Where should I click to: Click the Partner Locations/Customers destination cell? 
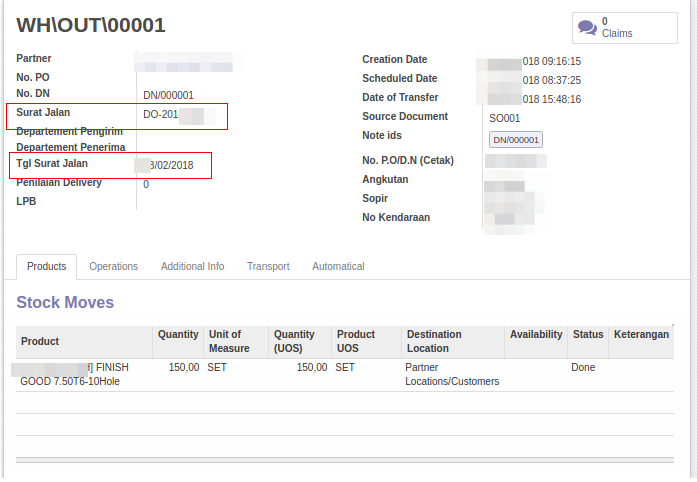pyautogui.click(x=451, y=374)
